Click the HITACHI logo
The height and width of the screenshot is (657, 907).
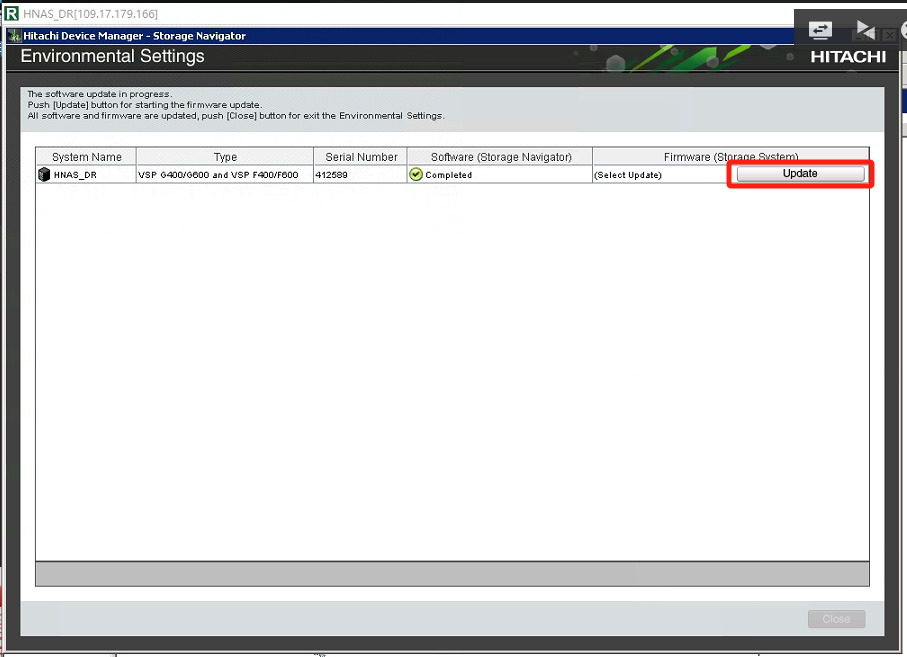848,57
